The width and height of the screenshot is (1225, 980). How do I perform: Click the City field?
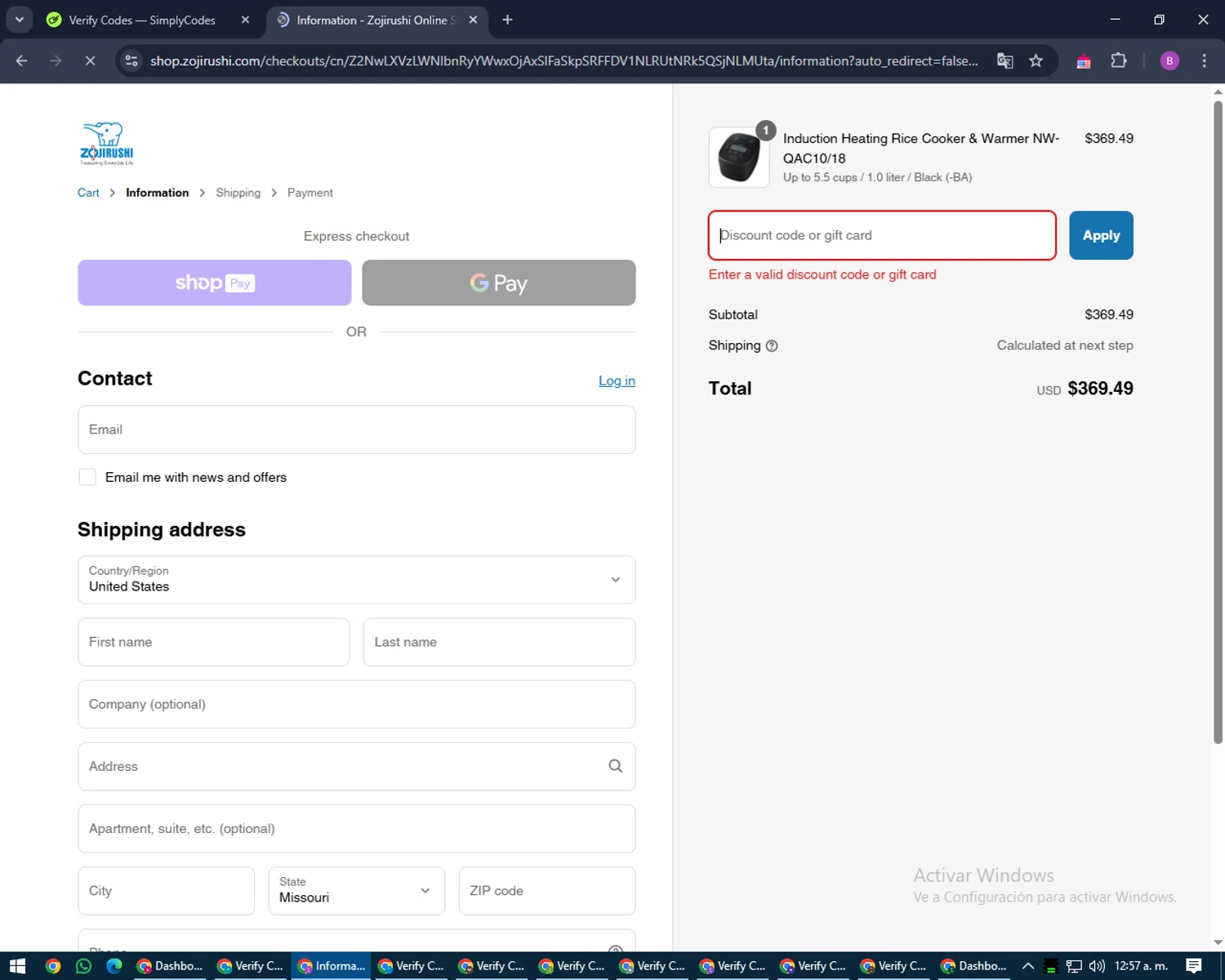point(167,891)
